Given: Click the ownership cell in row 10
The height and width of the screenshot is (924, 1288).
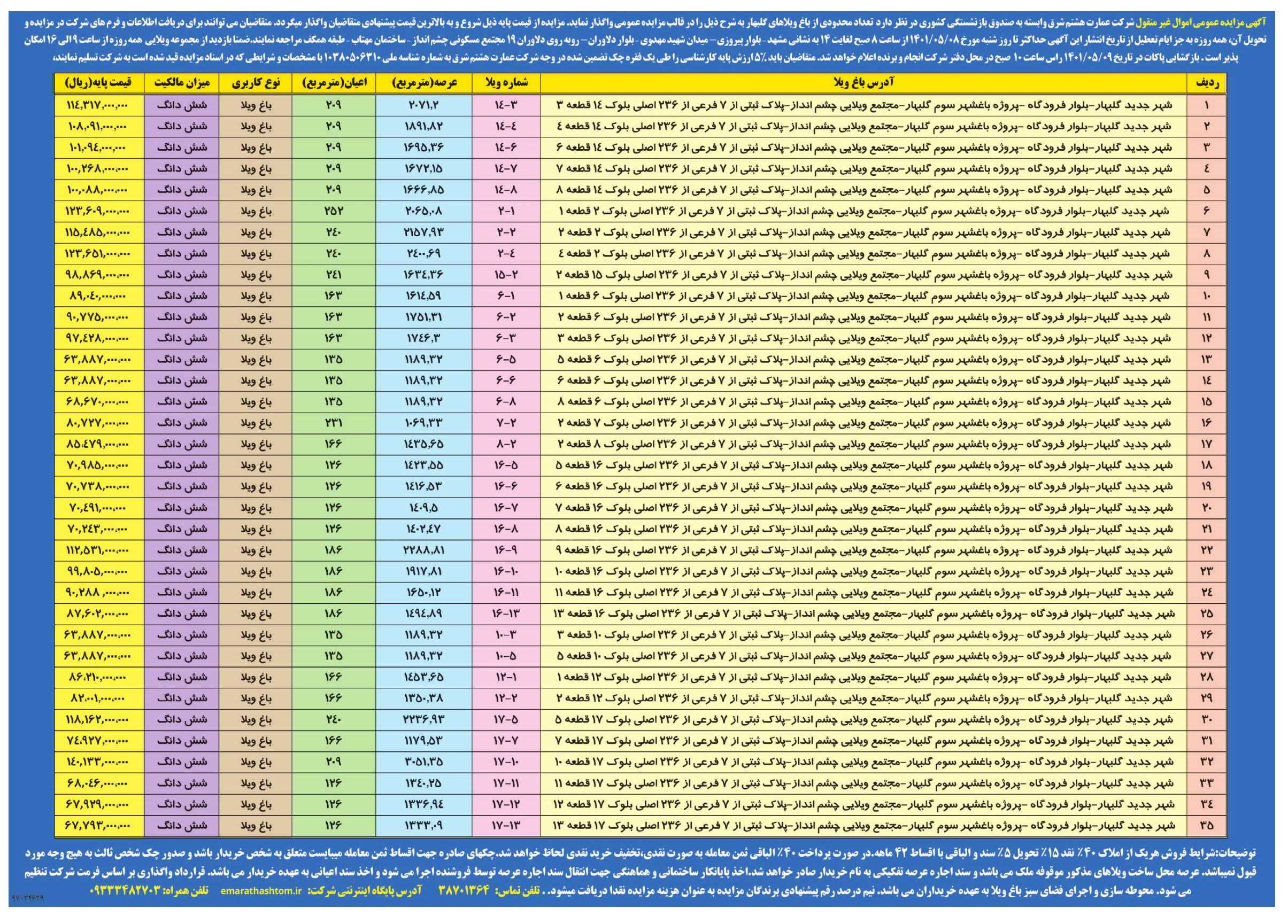Looking at the screenshot, I should point(181,296).
